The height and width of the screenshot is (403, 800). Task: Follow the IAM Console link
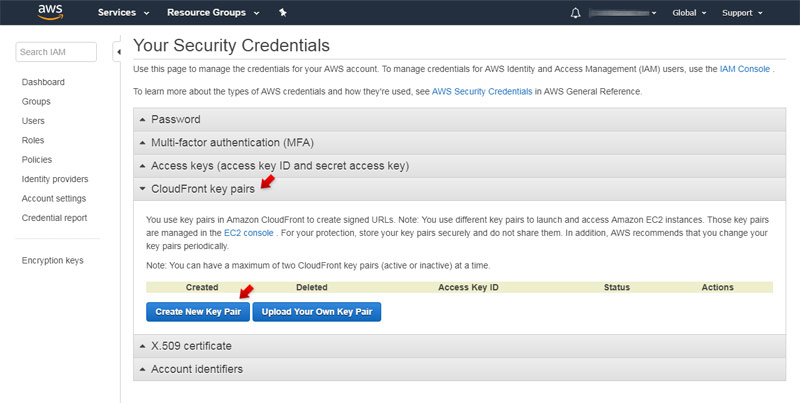click(744, 69)
